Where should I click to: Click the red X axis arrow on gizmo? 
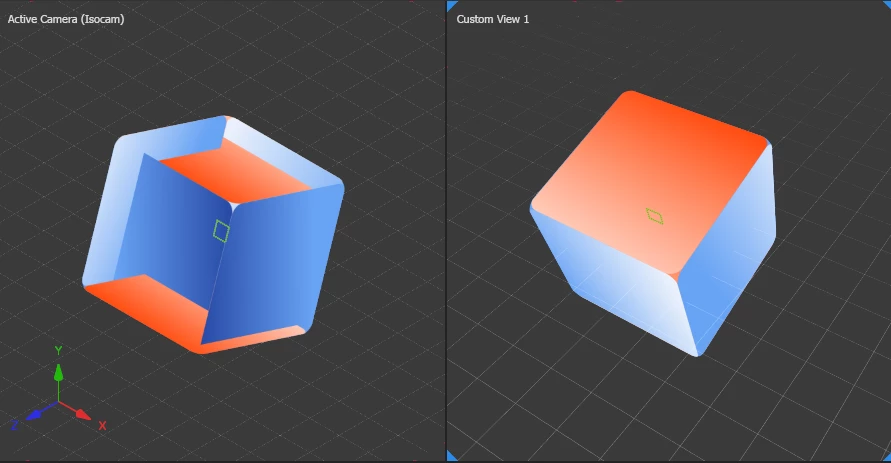(82, 414)
